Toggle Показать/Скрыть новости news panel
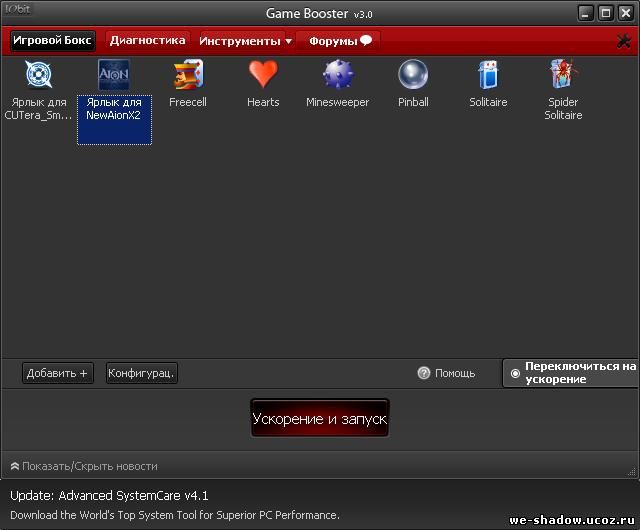Viewport: 640px width, 530px height. tap(84, 466)
